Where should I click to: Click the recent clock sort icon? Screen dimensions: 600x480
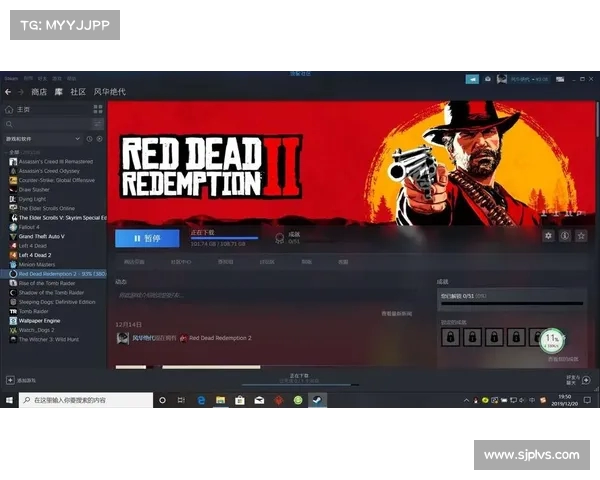point(89,139)
